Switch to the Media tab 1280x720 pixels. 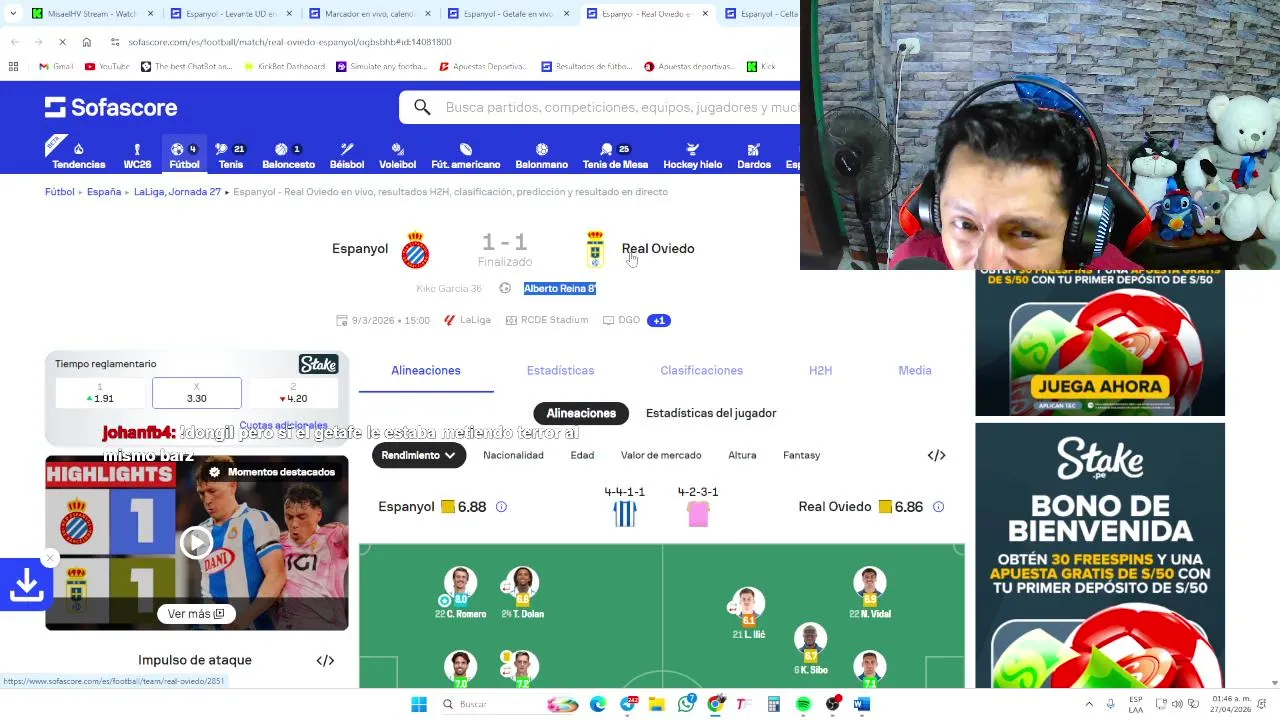(x=915, y=370)
